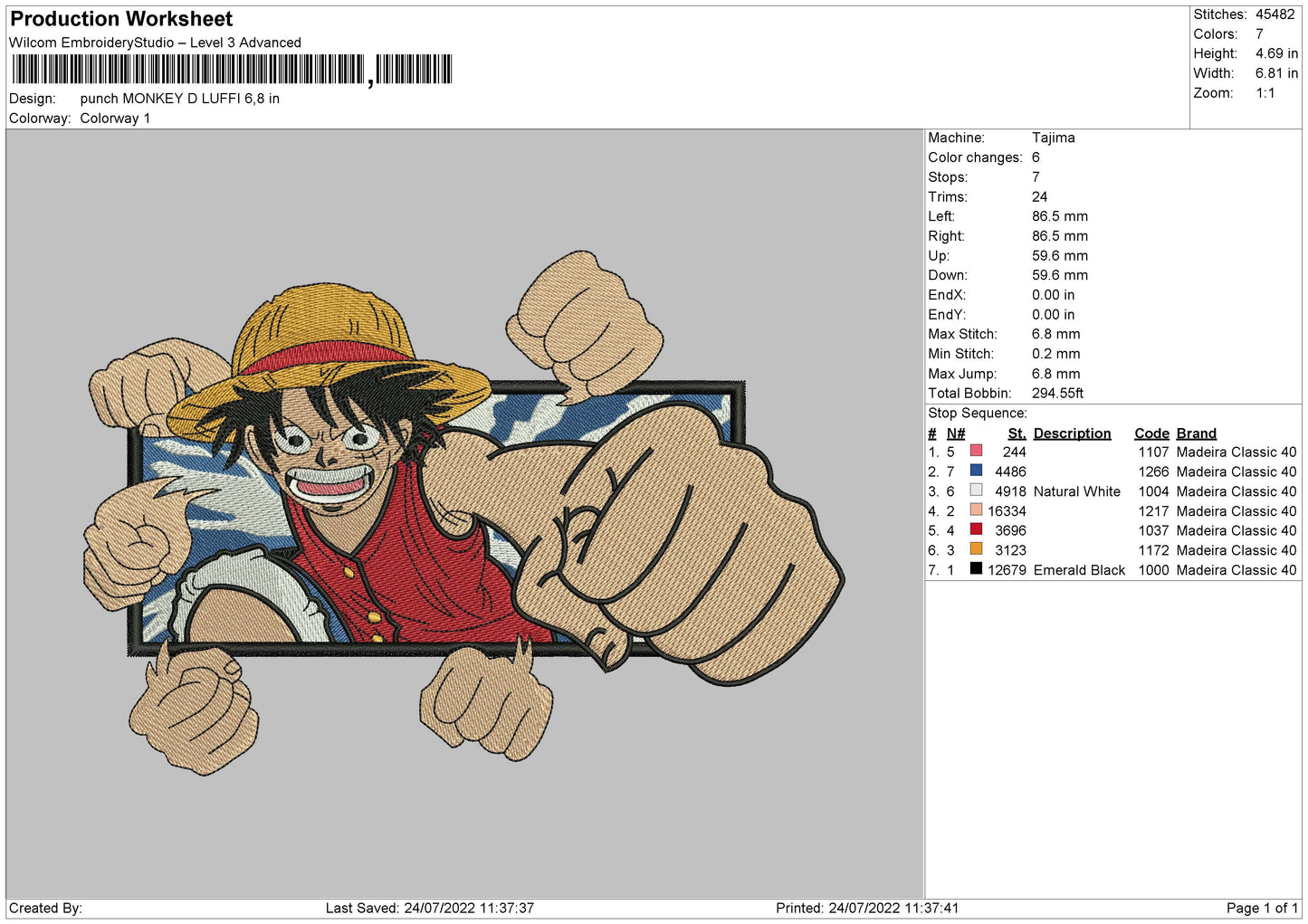Click the 'Page 1 of 1' footer text
The image size is (1308, 924).
1263,908
